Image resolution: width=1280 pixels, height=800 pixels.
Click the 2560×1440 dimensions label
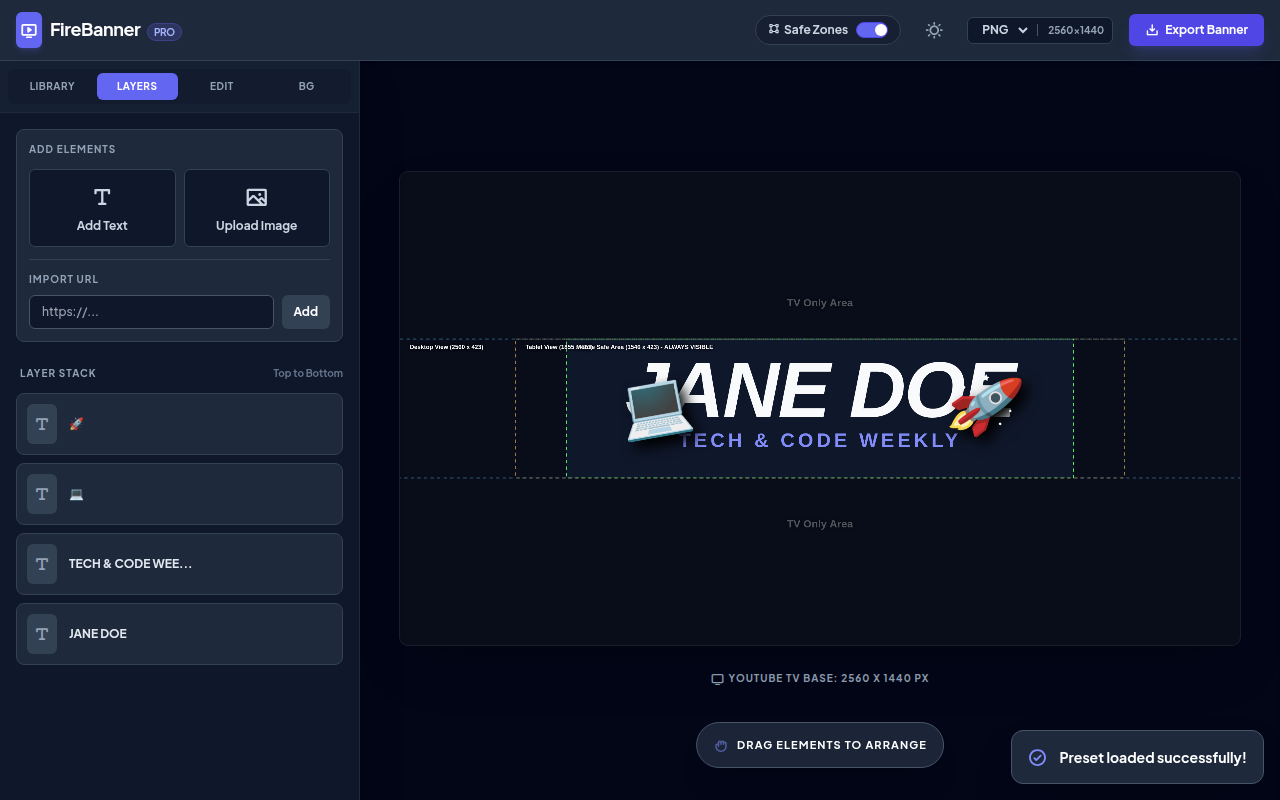[x=1076, y=30]
